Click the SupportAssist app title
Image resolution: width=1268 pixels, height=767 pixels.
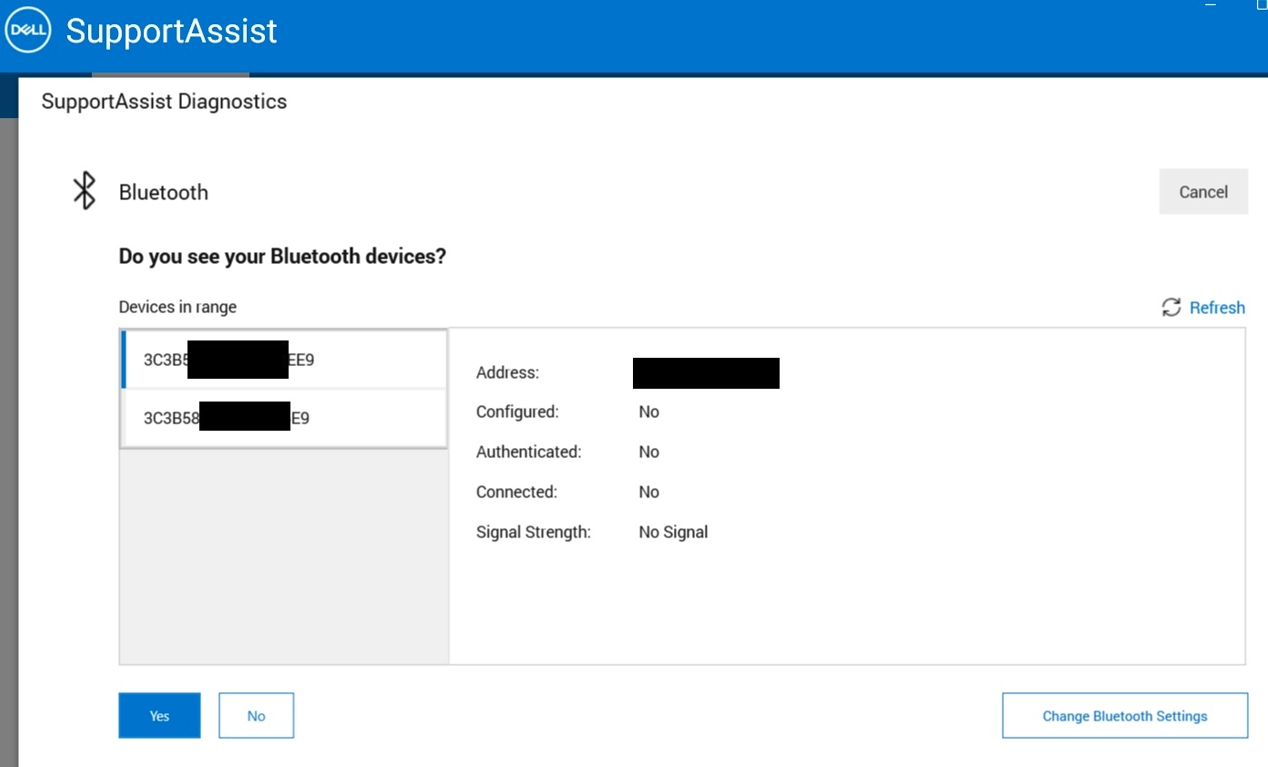click(171, 31)
